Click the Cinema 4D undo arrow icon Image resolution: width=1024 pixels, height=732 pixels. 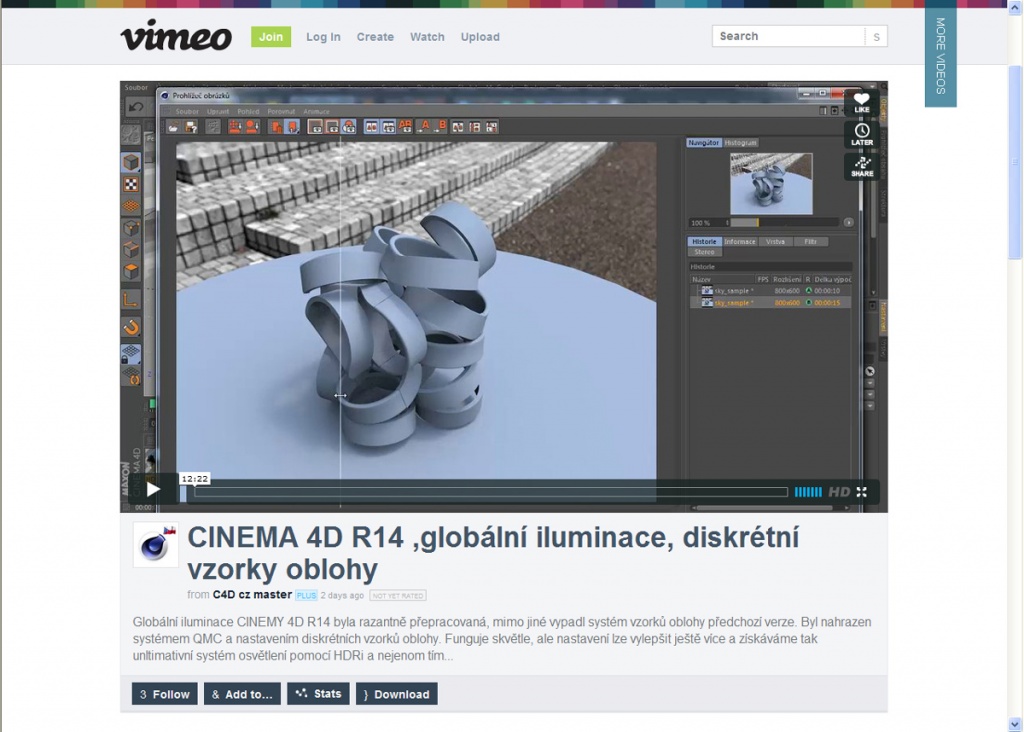135,106
